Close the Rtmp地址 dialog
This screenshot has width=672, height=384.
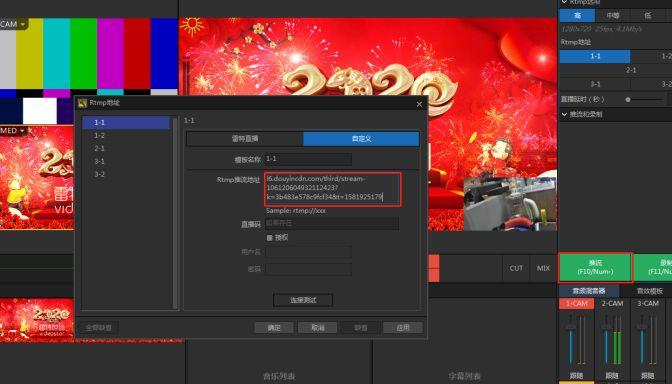419,104
